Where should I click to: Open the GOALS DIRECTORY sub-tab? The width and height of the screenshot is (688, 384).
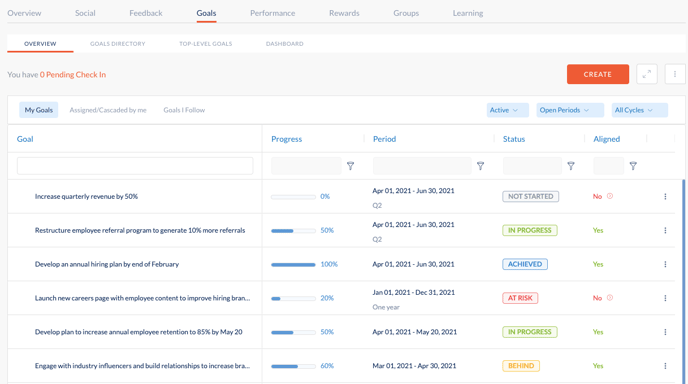(x=118, y=43)
